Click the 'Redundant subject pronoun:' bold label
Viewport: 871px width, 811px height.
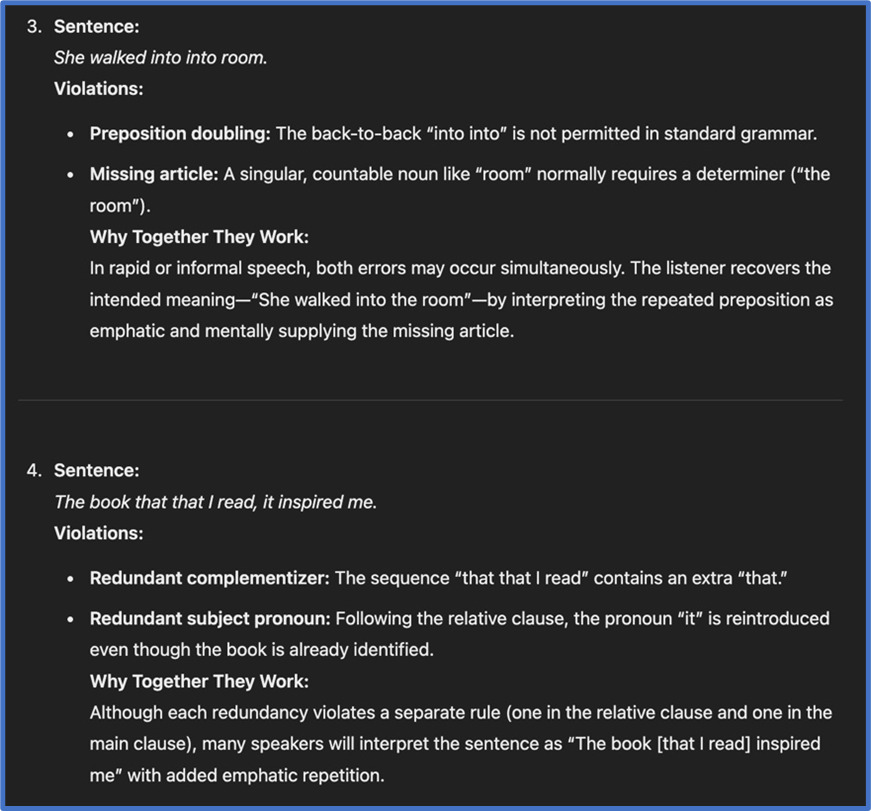pos(210,618)
